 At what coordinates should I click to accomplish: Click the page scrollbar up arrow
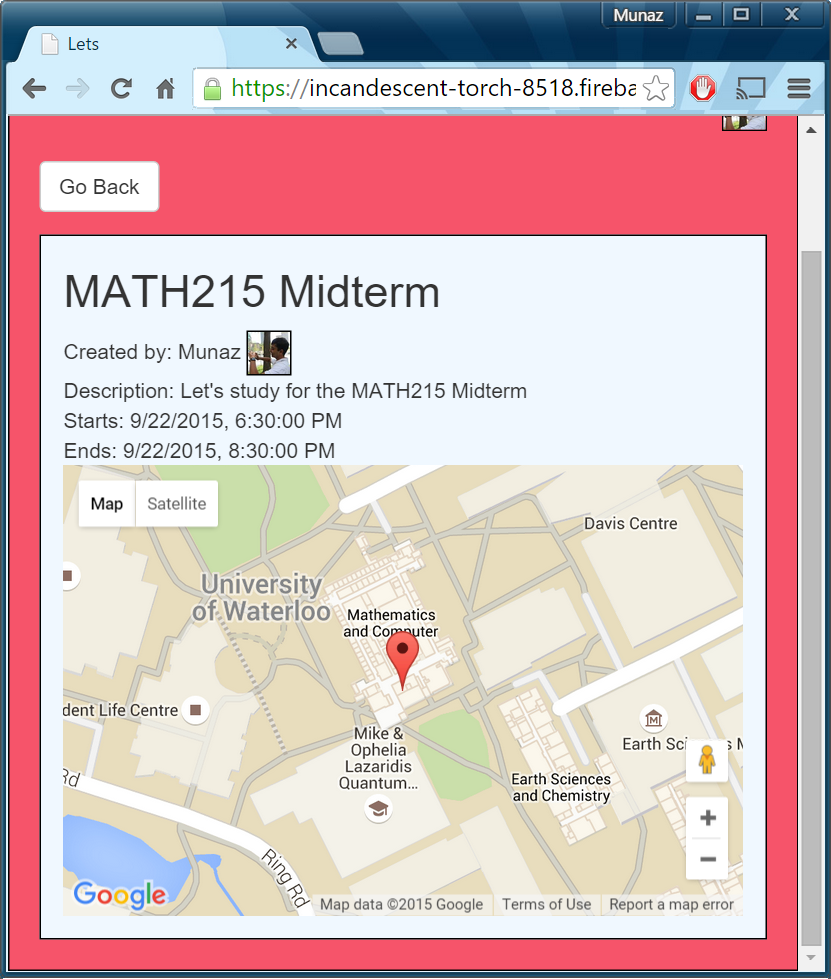pyautogui.click(x=810, y=130)
